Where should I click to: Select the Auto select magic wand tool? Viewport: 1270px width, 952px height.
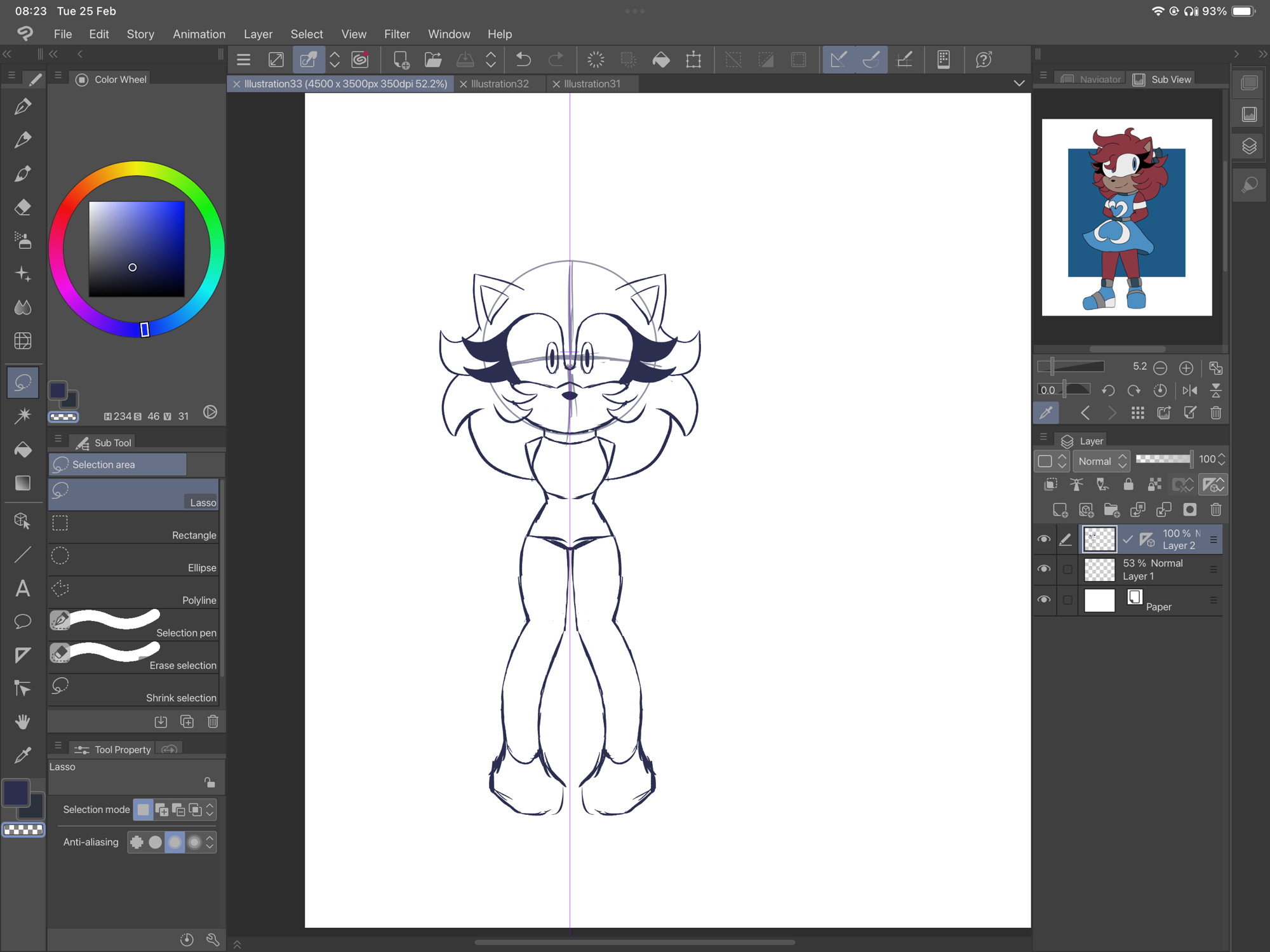point(23,416)
